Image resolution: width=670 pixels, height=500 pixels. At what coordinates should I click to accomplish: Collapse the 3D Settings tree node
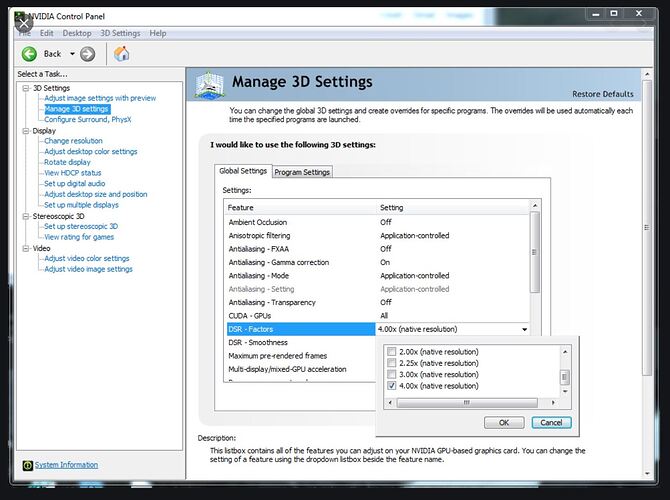click(x=26, y=88)
